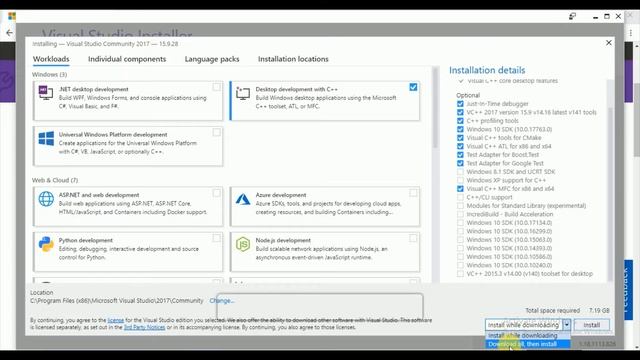Uncheck Test Adapter for Boost.Test
This screenshot has height=360, width=640.
pyautogui.click(x=460, y=155)
